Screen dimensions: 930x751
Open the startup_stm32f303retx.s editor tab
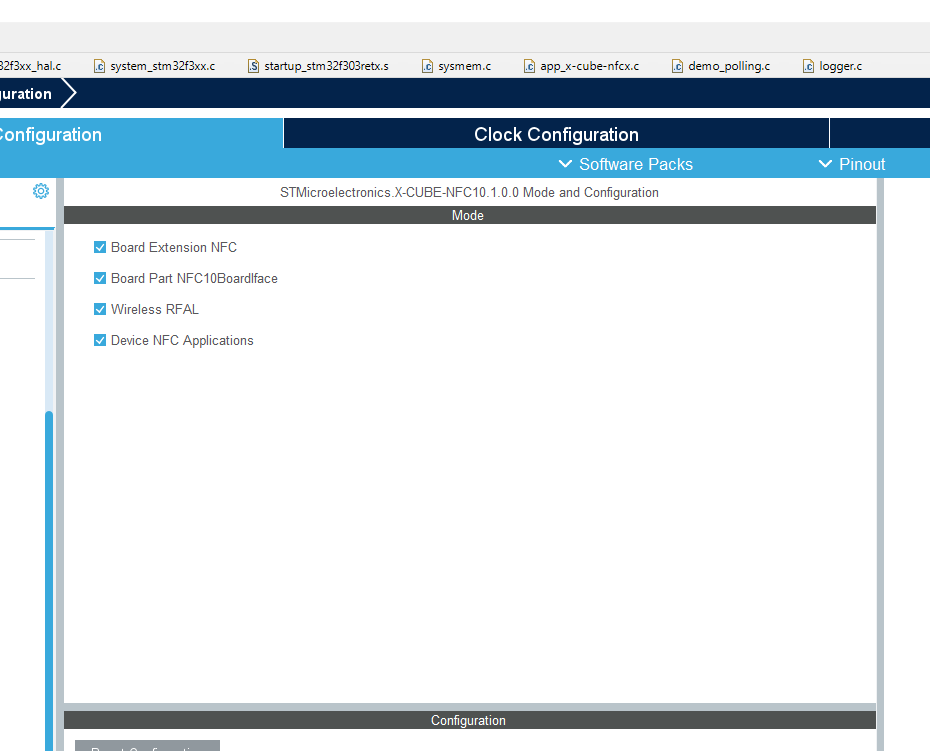pyautogui.click(x=319, y=66)
